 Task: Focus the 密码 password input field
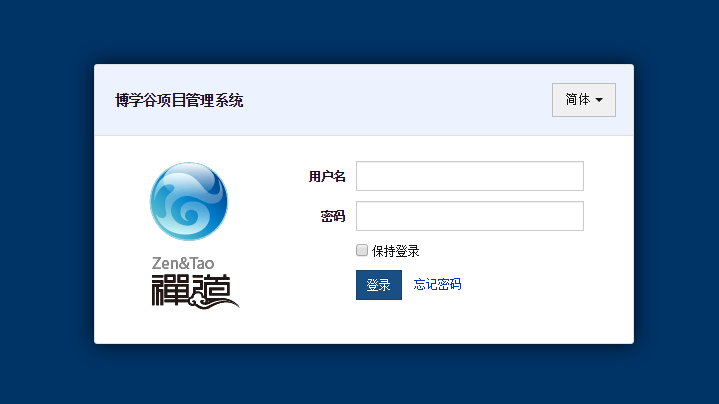(x=469, y=216)
